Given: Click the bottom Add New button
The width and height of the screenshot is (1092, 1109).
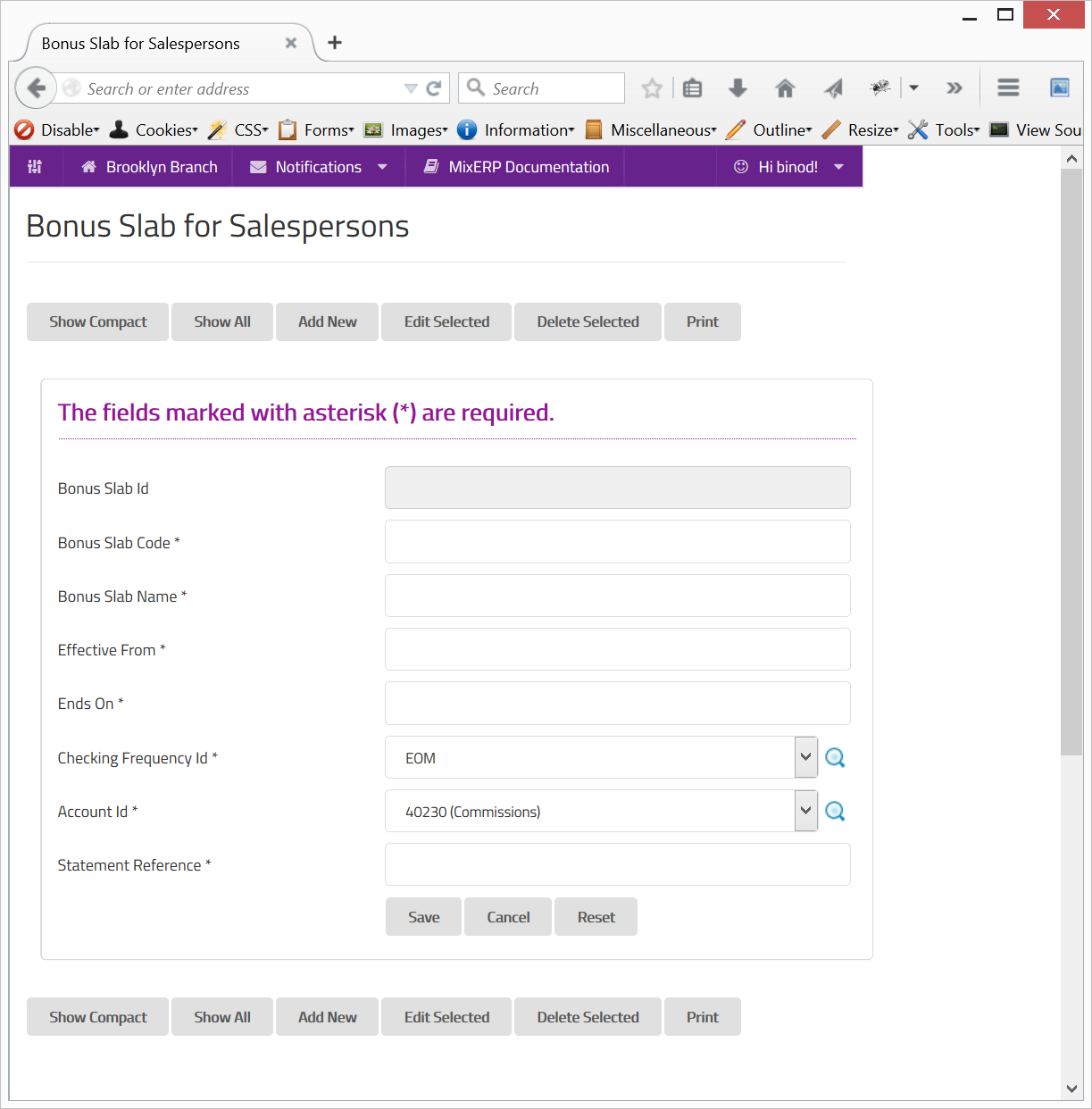Looking at the screenshot, I should click(328, 1017).
